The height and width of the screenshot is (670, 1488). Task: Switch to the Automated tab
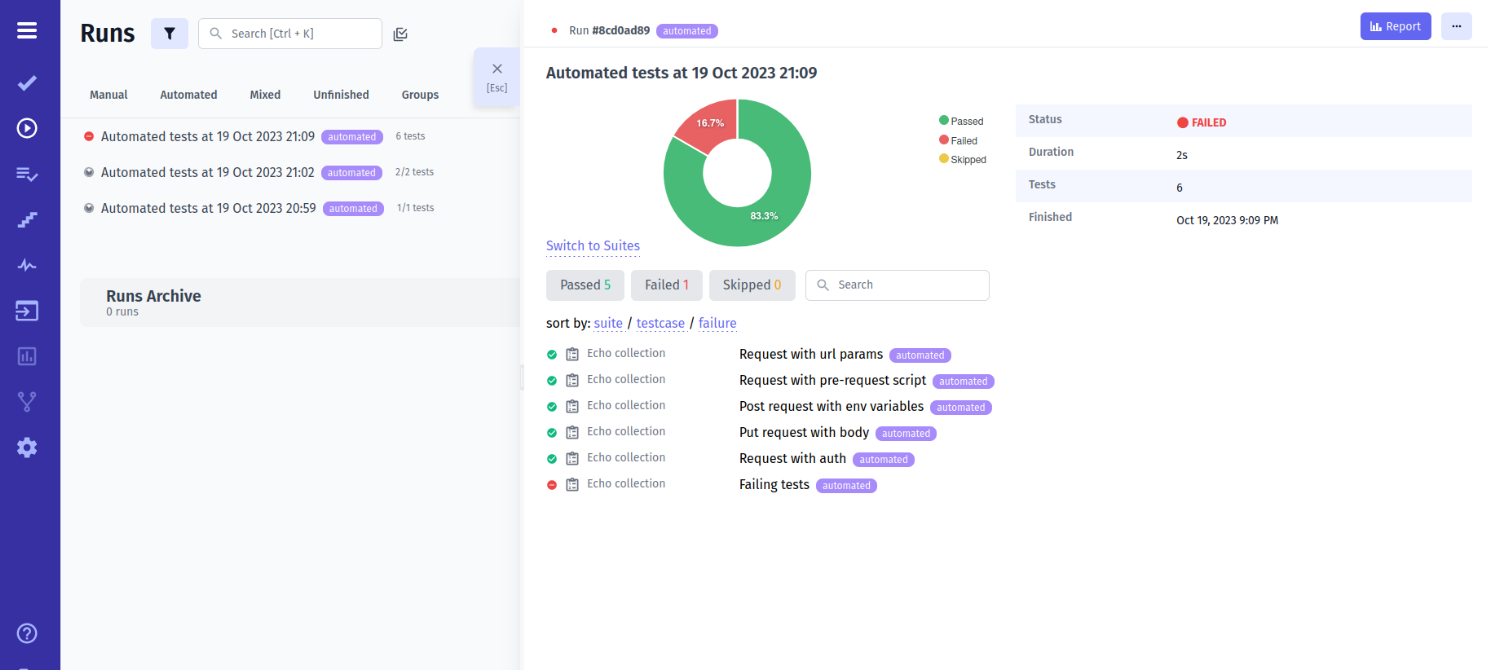188,94
